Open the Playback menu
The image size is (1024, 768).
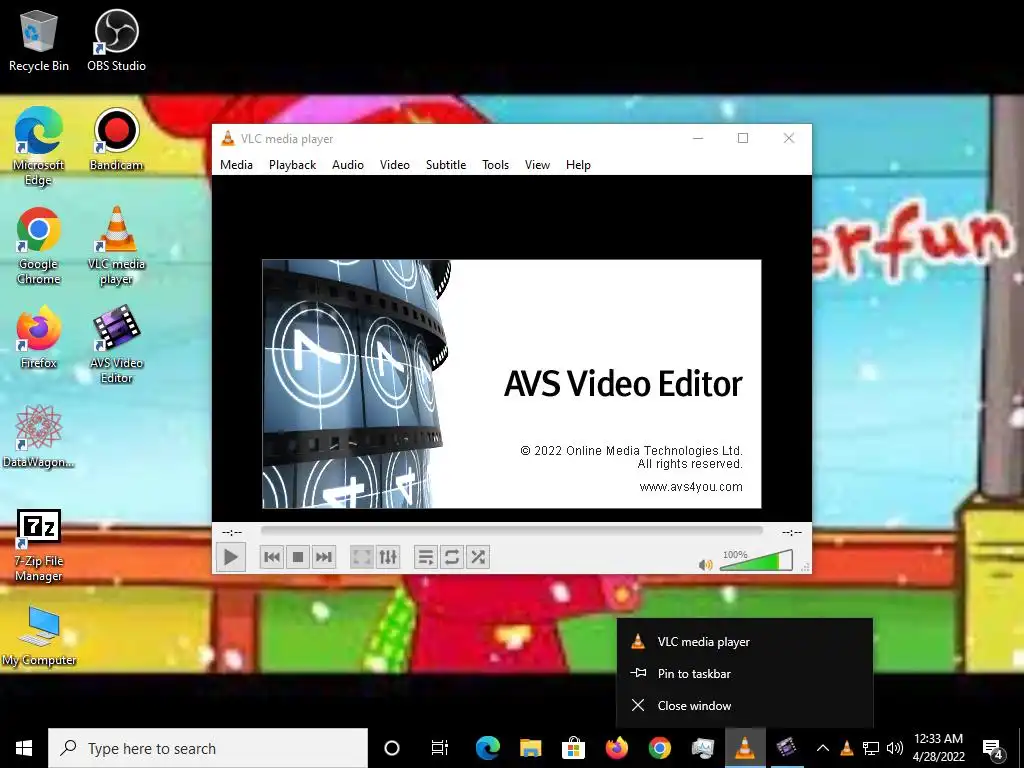(293, 165)
